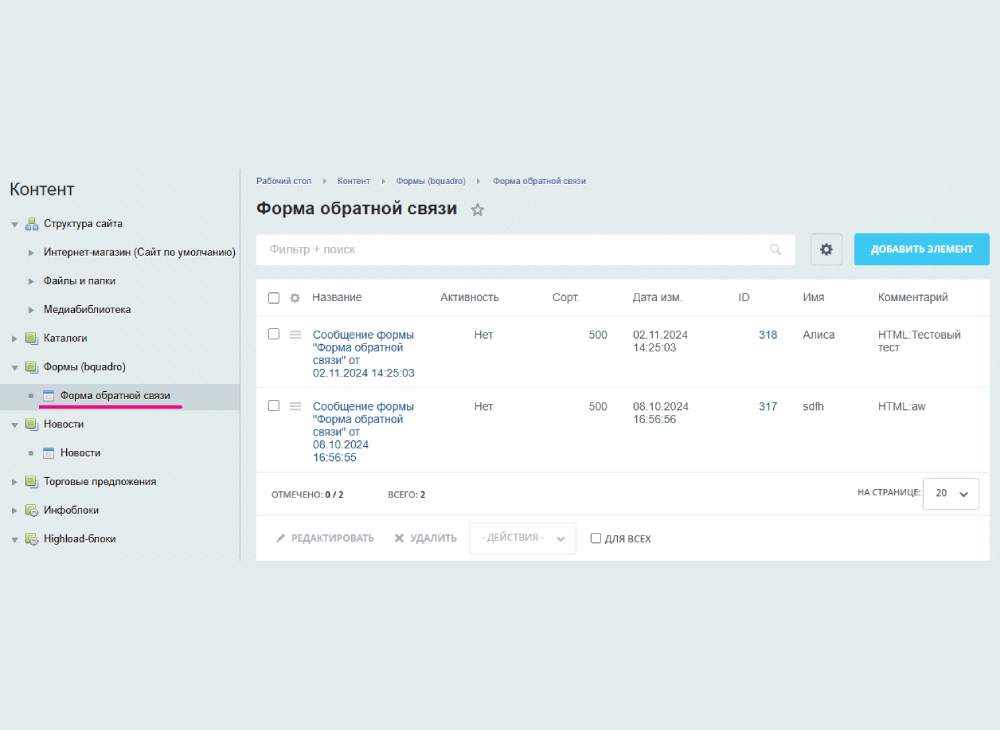
Task: Open message link dated 02.11.2024 14:25:03
Action: [x=364, y=354]
